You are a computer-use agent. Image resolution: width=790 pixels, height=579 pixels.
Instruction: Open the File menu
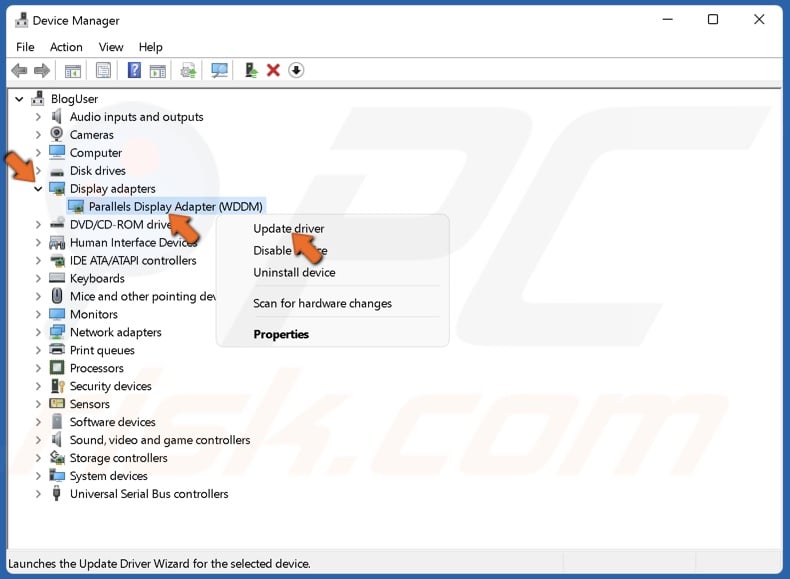coord(25,47)
